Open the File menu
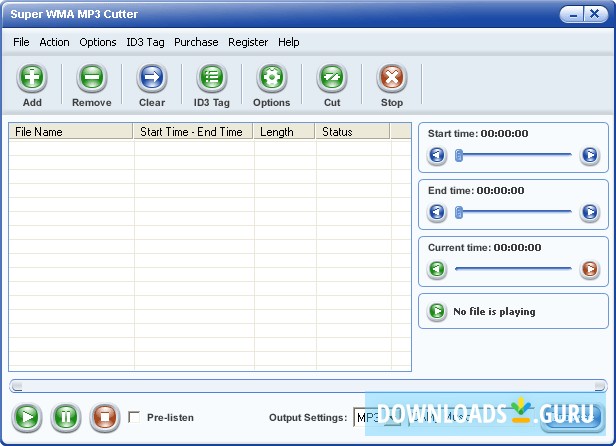Viewport: 616px width, 446px height. tap(21, 42)
